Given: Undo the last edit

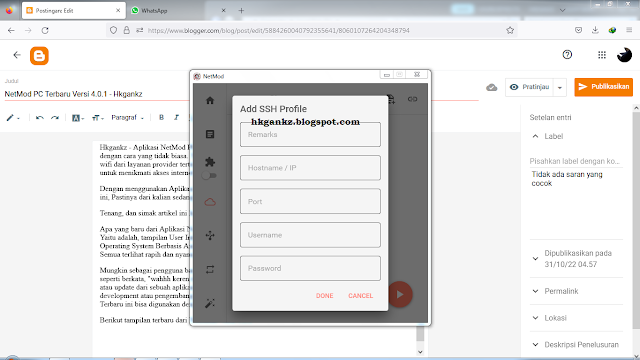Looking at the screenshot, I should click(40, 118).
